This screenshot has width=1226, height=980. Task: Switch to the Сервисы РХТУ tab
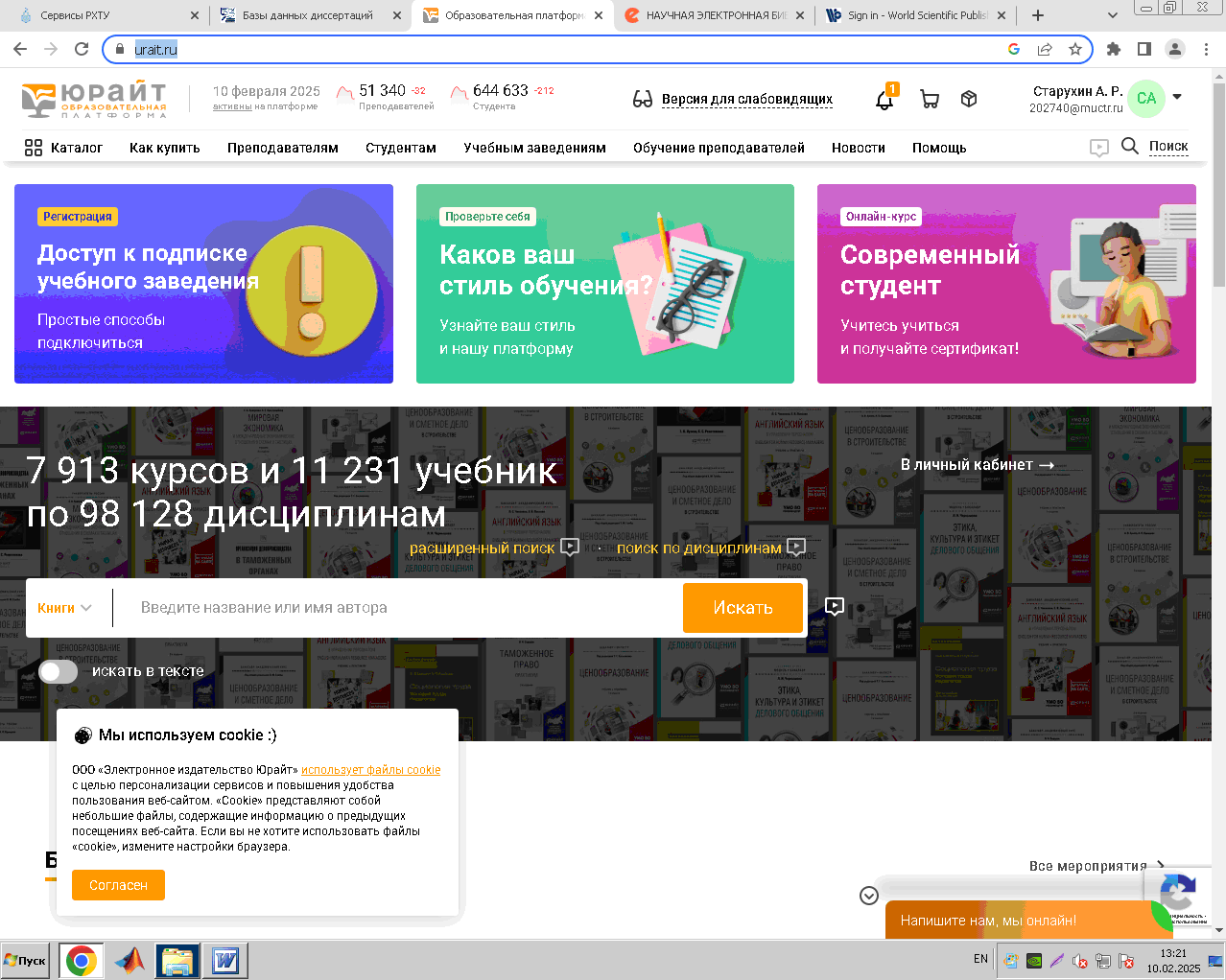click(106, 15)
